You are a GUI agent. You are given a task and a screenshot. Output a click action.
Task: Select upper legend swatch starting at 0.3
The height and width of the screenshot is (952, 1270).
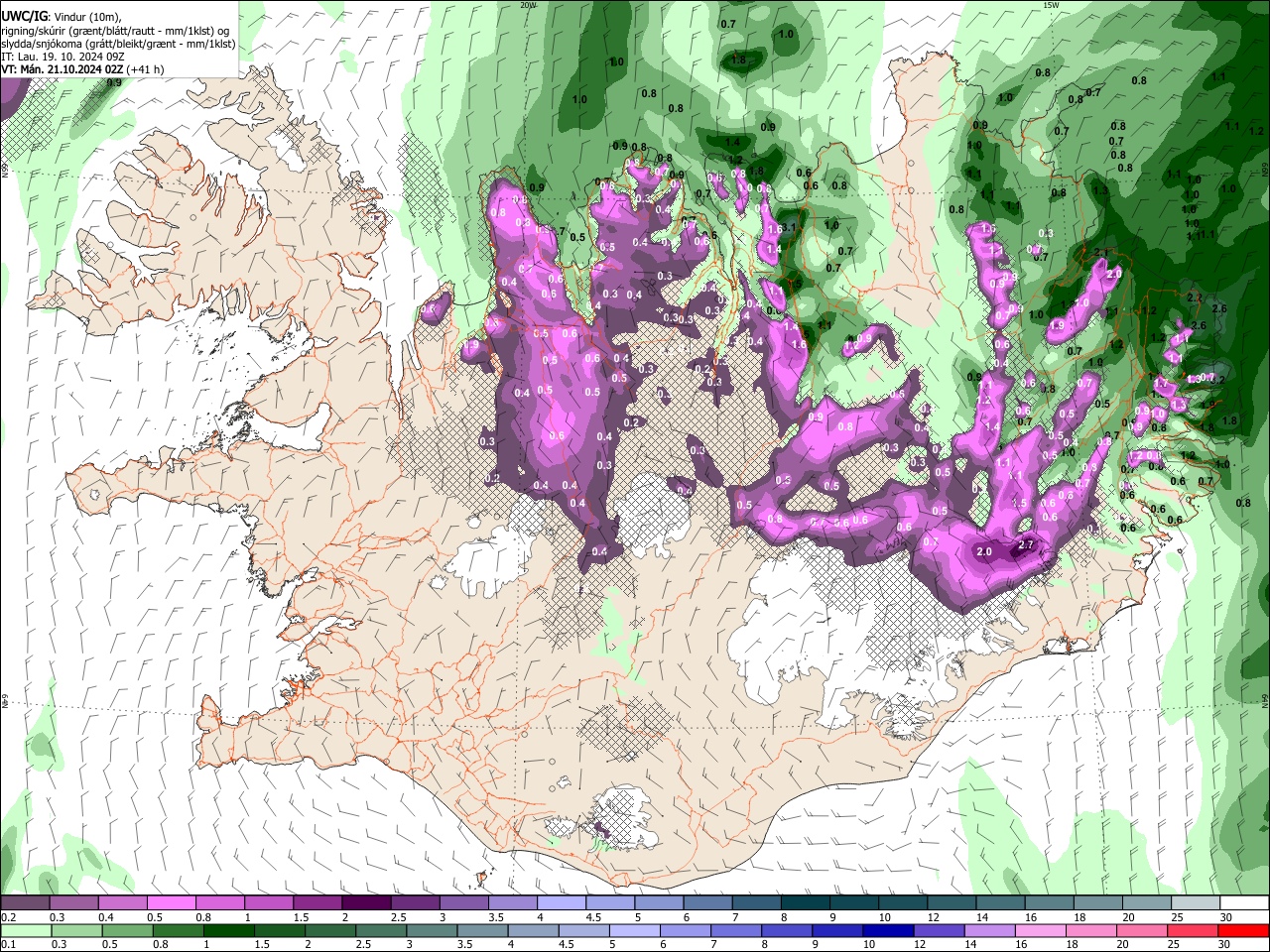click(74, 903)
